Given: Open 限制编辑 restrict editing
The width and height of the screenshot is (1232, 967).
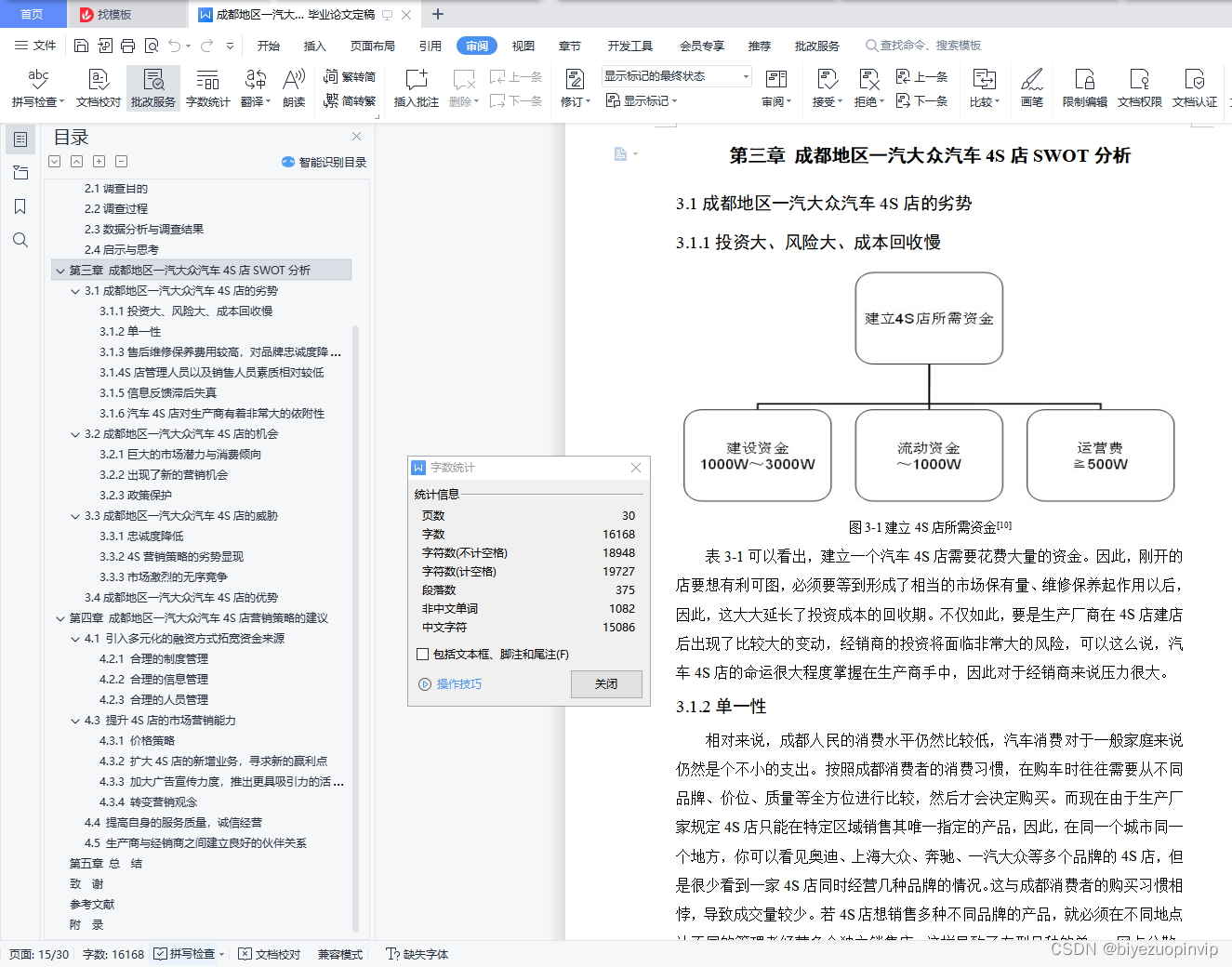Looking at the screenshot, I should coord(1084,88).
